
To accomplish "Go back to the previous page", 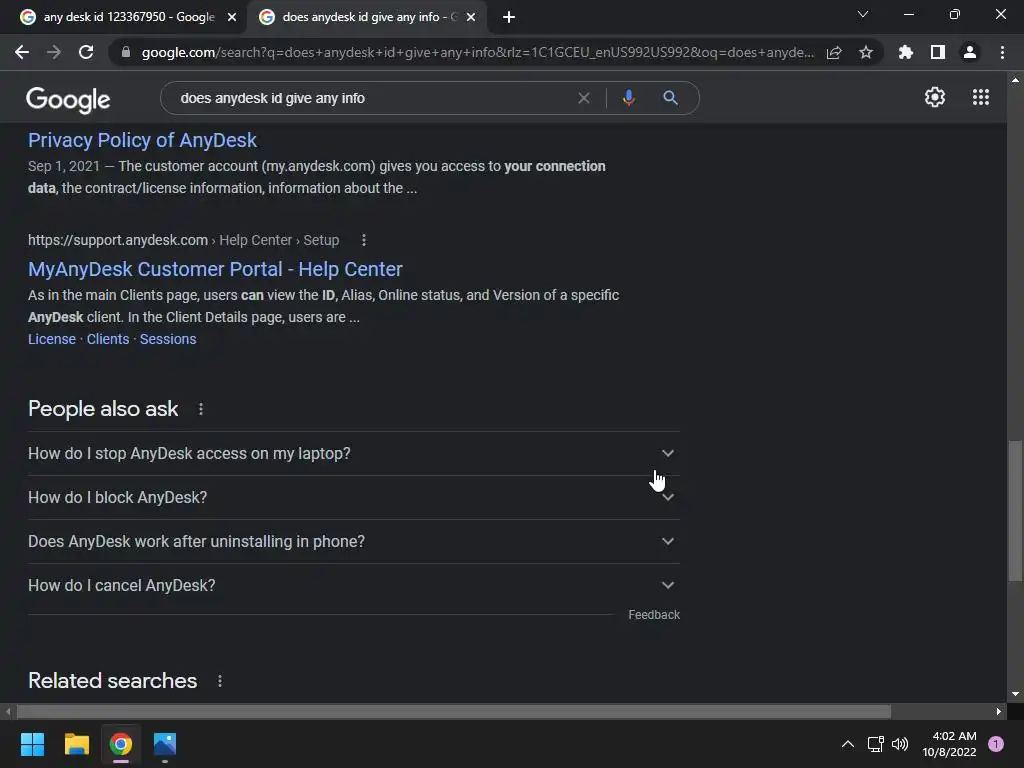I will (22, 52).
